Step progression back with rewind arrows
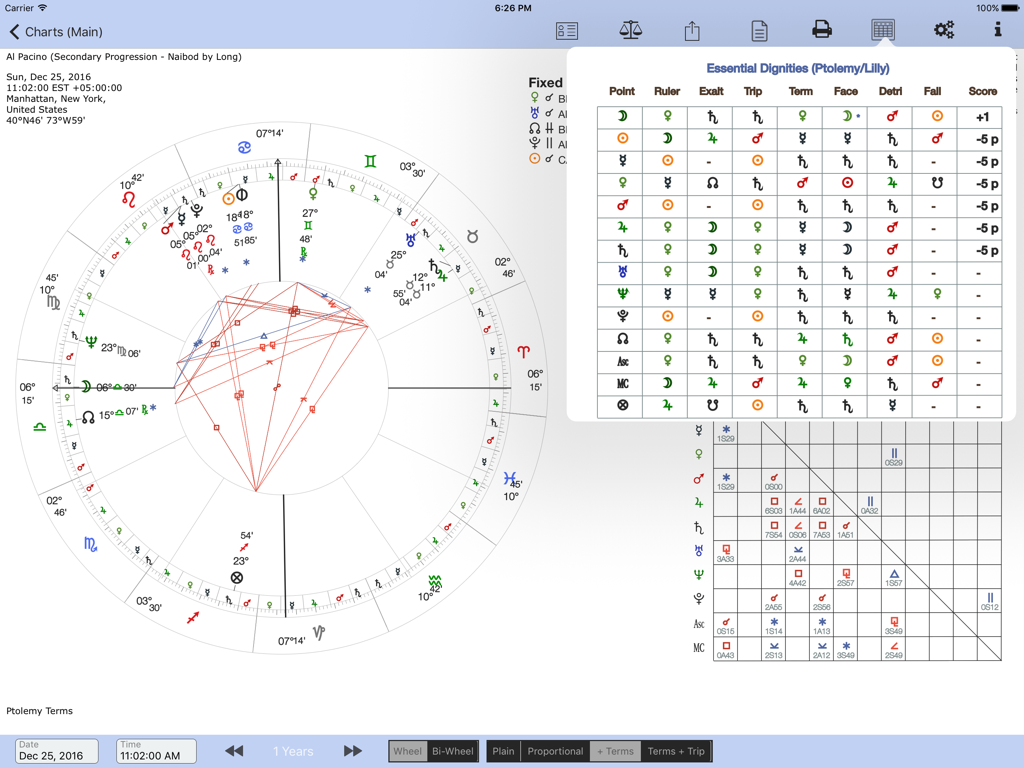This screenshot has width=1024, height=768. (234, 750)
